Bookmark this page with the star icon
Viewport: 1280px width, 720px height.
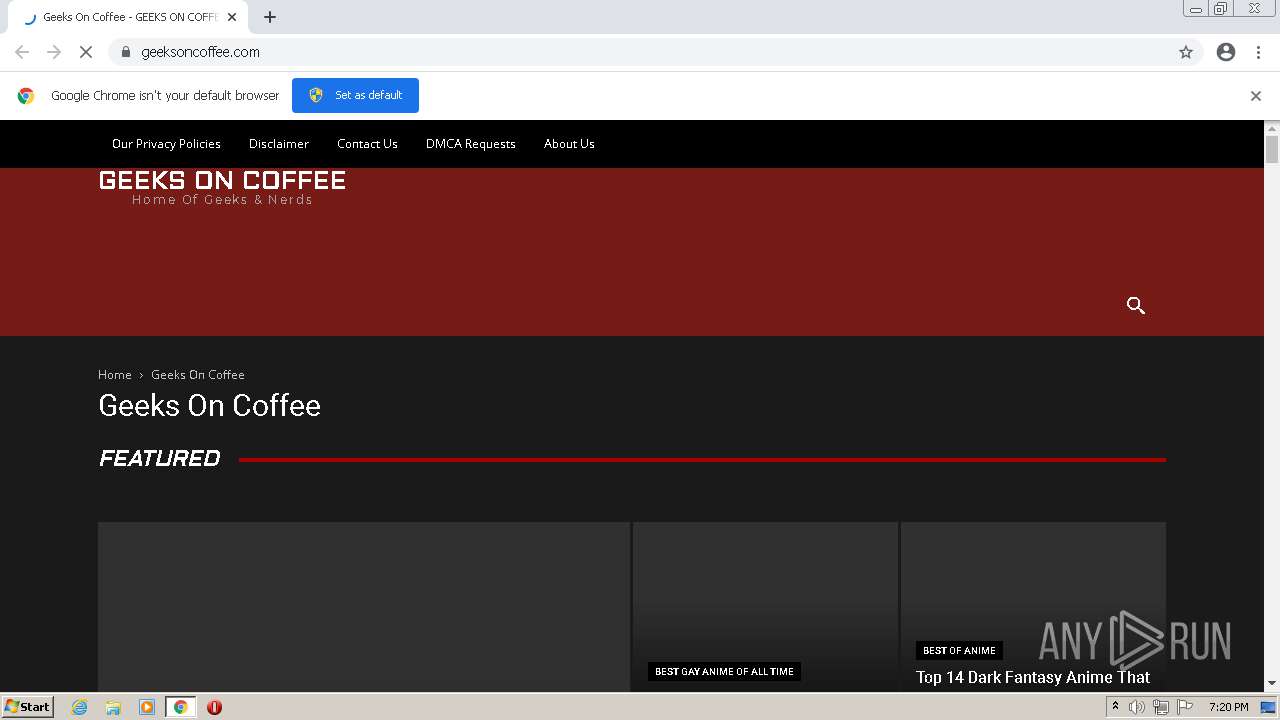click(x=1186, y=52)
